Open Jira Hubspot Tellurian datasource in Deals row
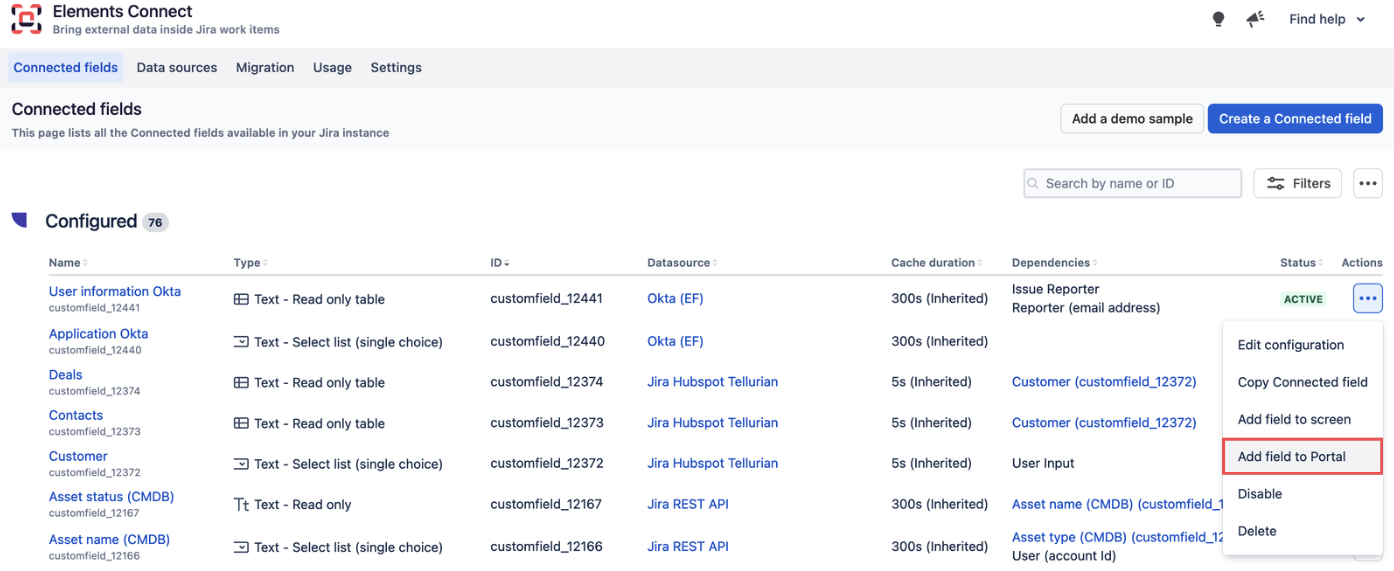Screen dimensions: 1394x571 click(712, 382)
